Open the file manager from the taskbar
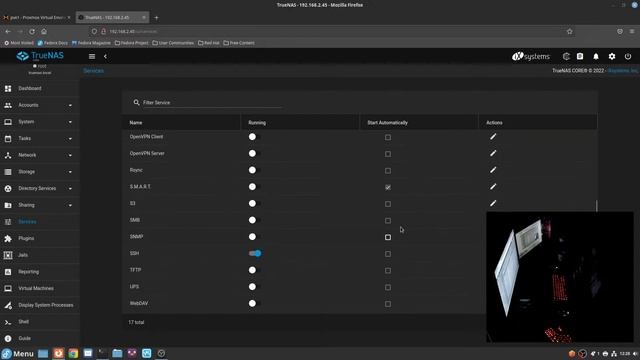This screenshot has height=360, width=640. coord(117,353)
